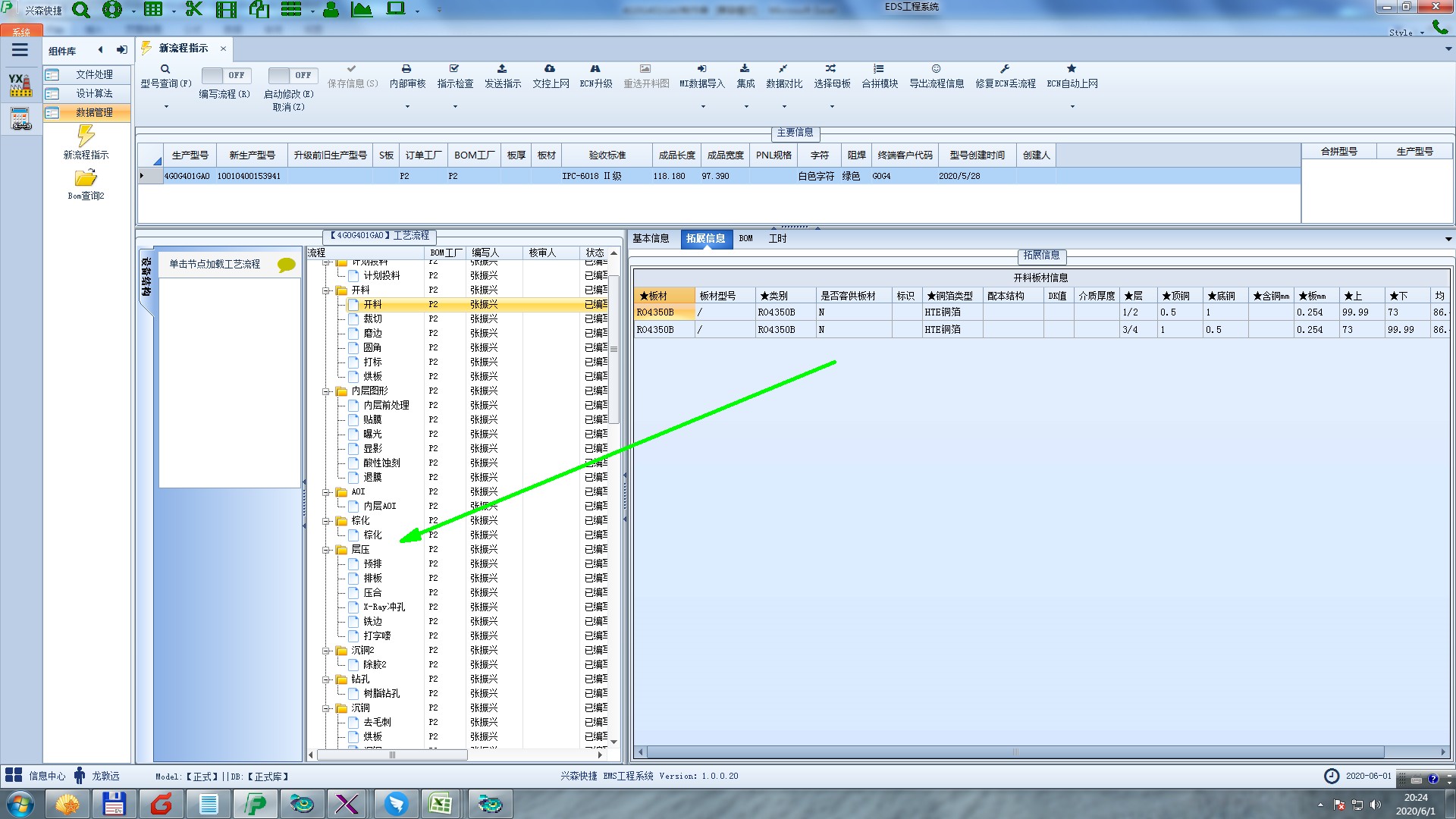Click the 集成 download icon
Image resolution: width=1456 pixels, height=819 pixels.
(x=745, y=69)
